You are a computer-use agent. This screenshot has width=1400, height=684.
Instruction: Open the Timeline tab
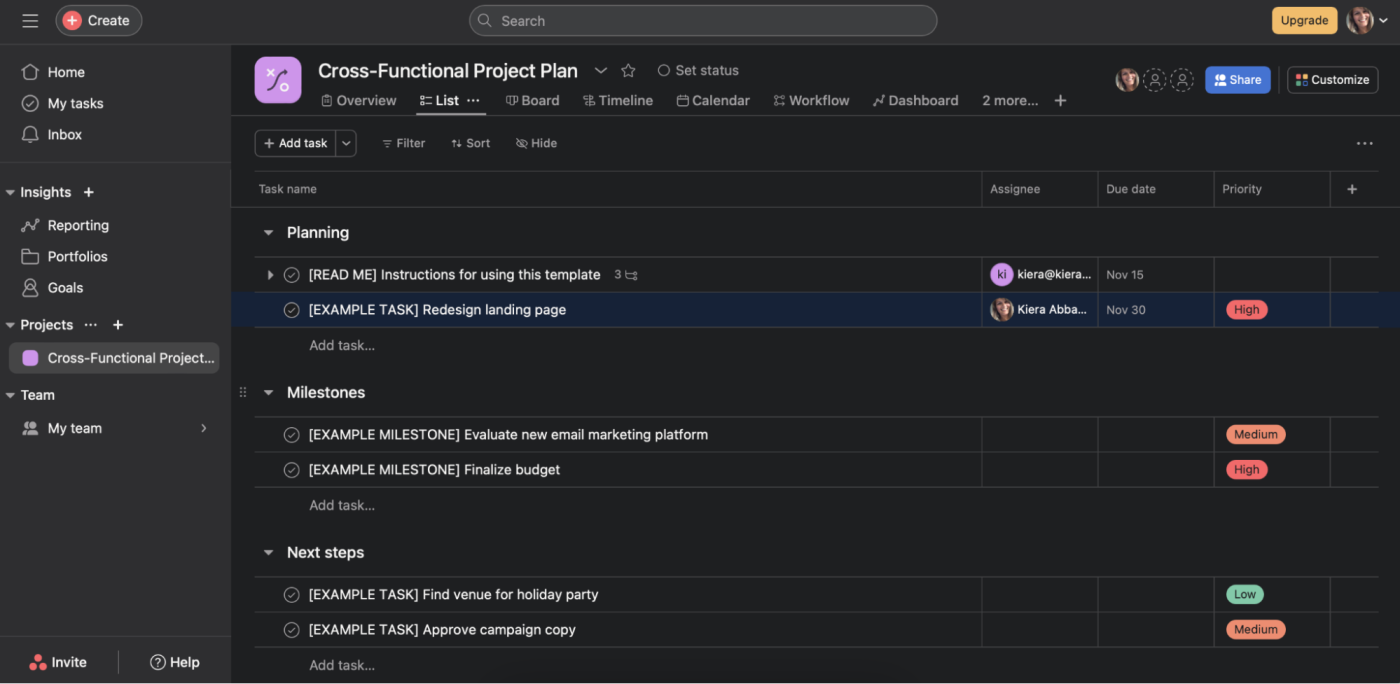coord(618,100)
